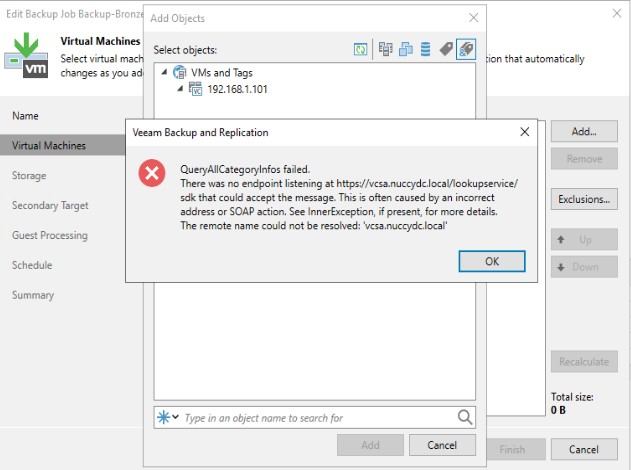Click the vCenter server icon beside 192.168.1.101

tap(196, 89)
